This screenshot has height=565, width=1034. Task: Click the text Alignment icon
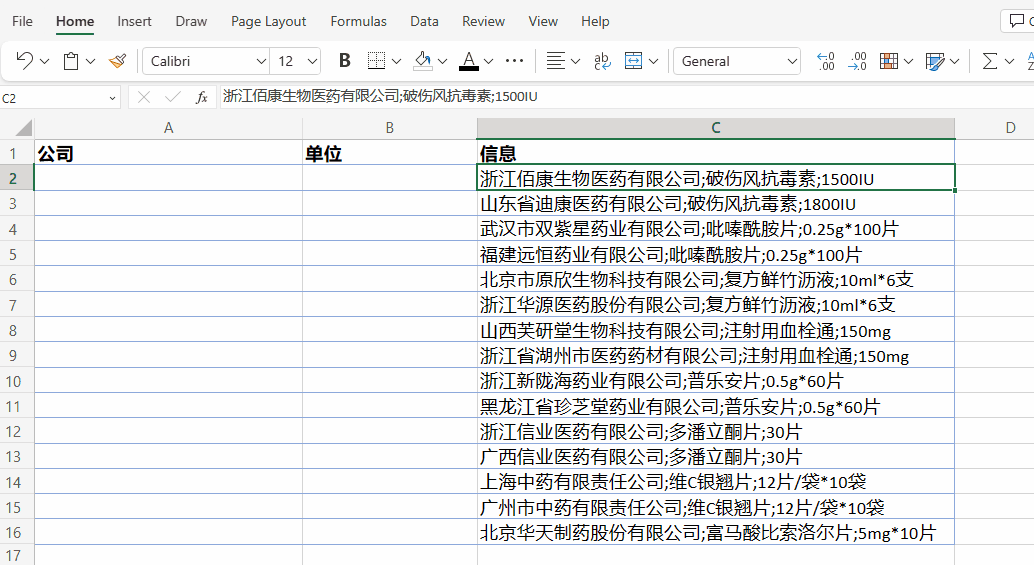(x=556, y=61)
